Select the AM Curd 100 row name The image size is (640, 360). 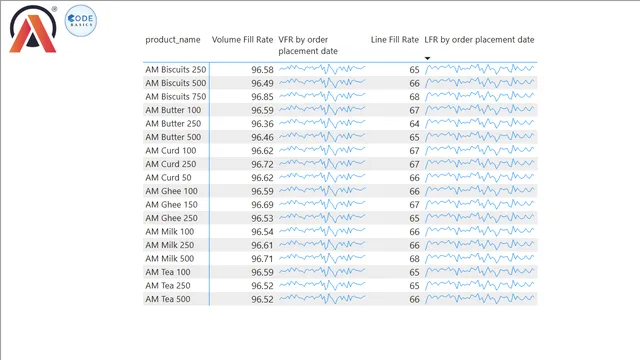[x=171, y=151]
